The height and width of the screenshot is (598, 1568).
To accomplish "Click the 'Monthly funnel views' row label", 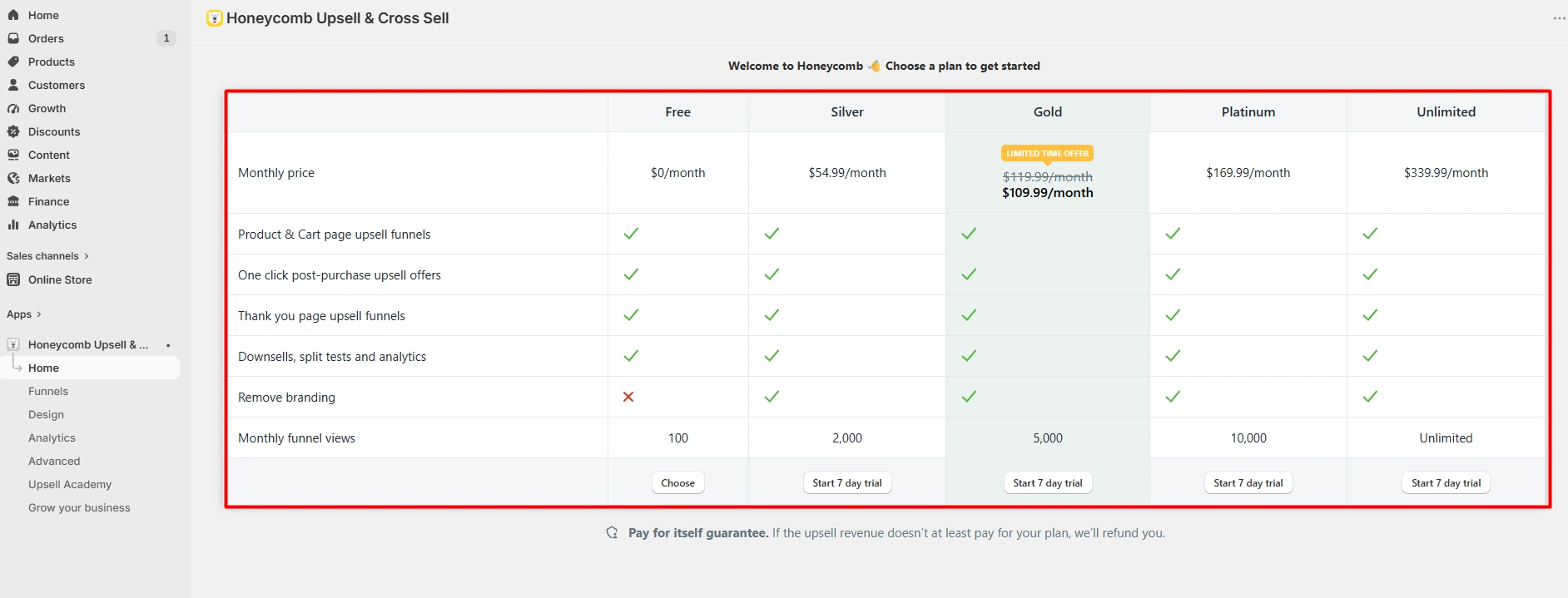I will 296,438.
